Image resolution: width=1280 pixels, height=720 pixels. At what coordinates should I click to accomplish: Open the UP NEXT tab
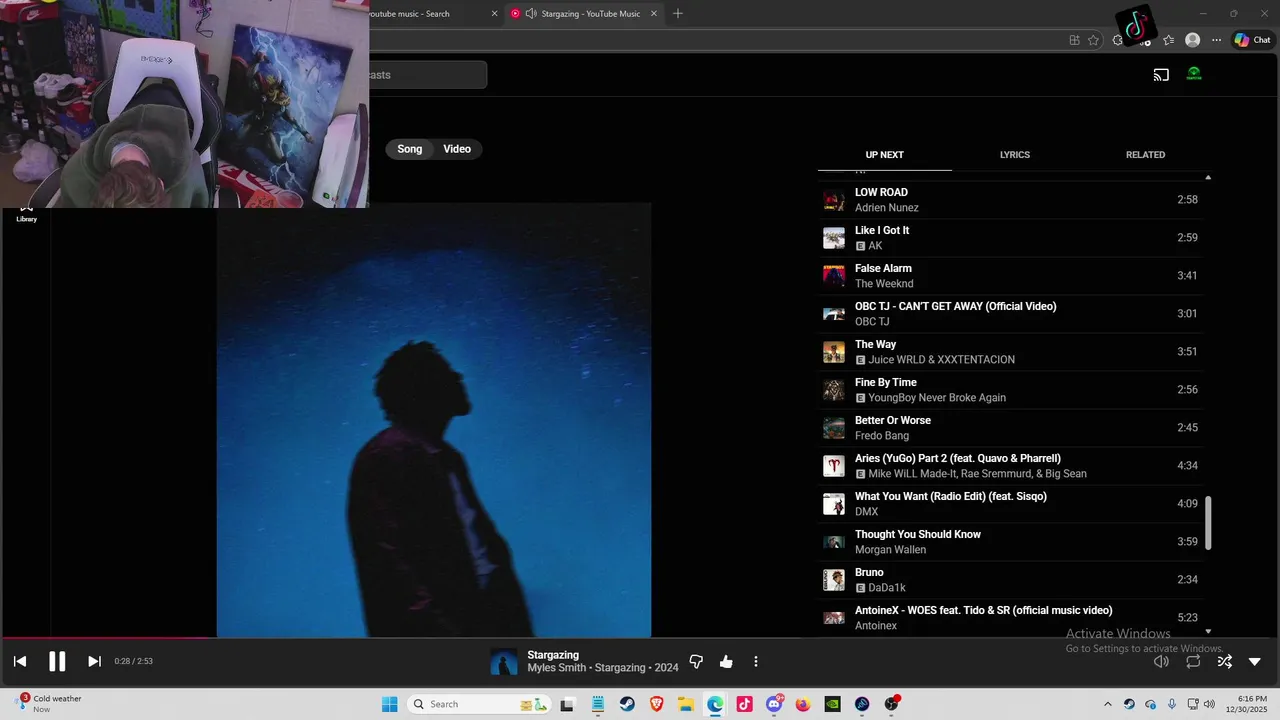point(884,155)
